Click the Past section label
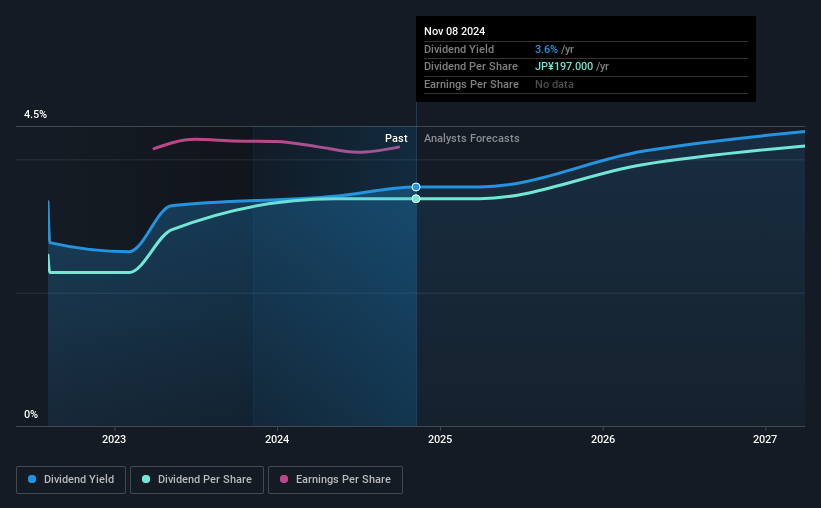The image size is (821, 508). click(396, 138)
